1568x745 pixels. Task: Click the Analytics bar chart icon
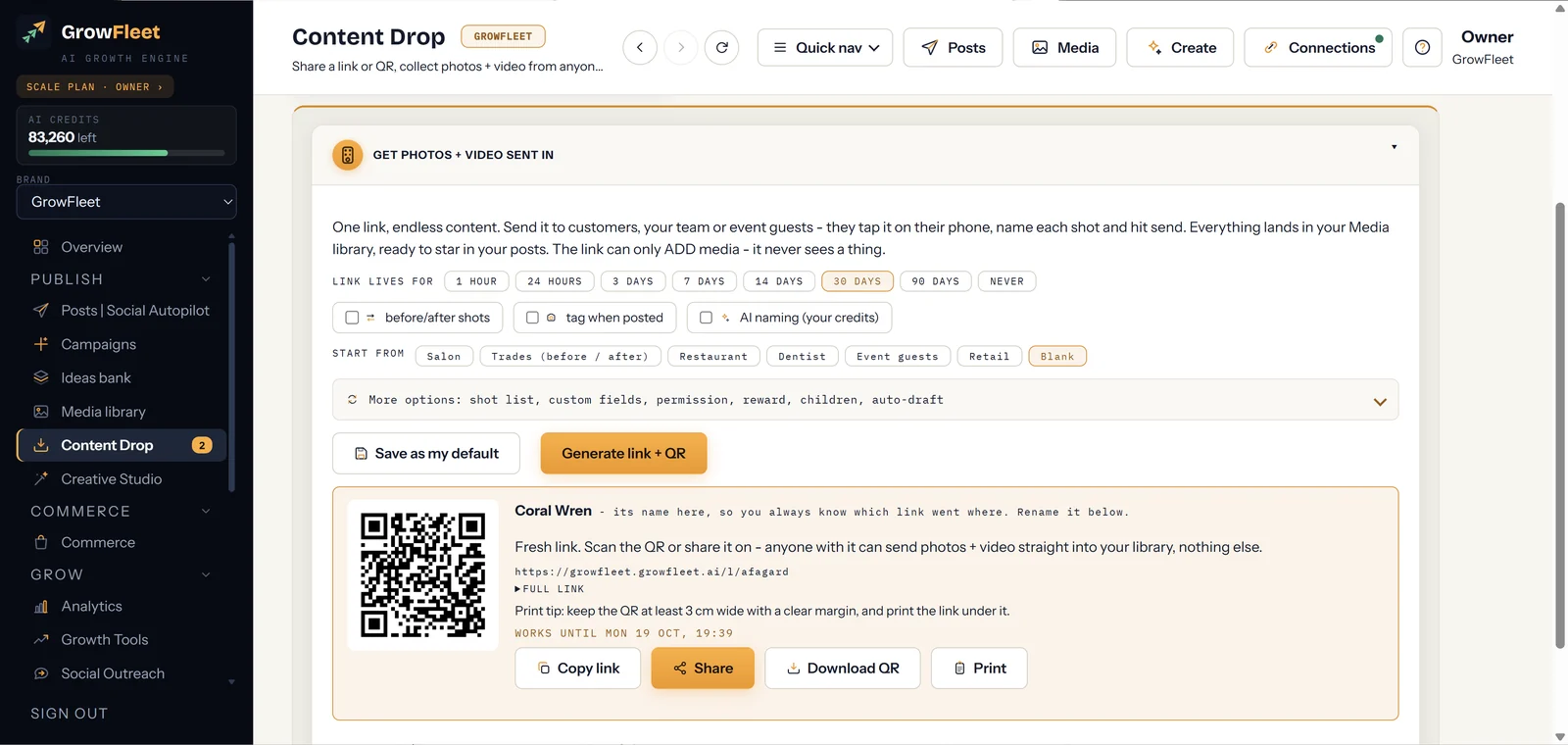pos(41,607)
